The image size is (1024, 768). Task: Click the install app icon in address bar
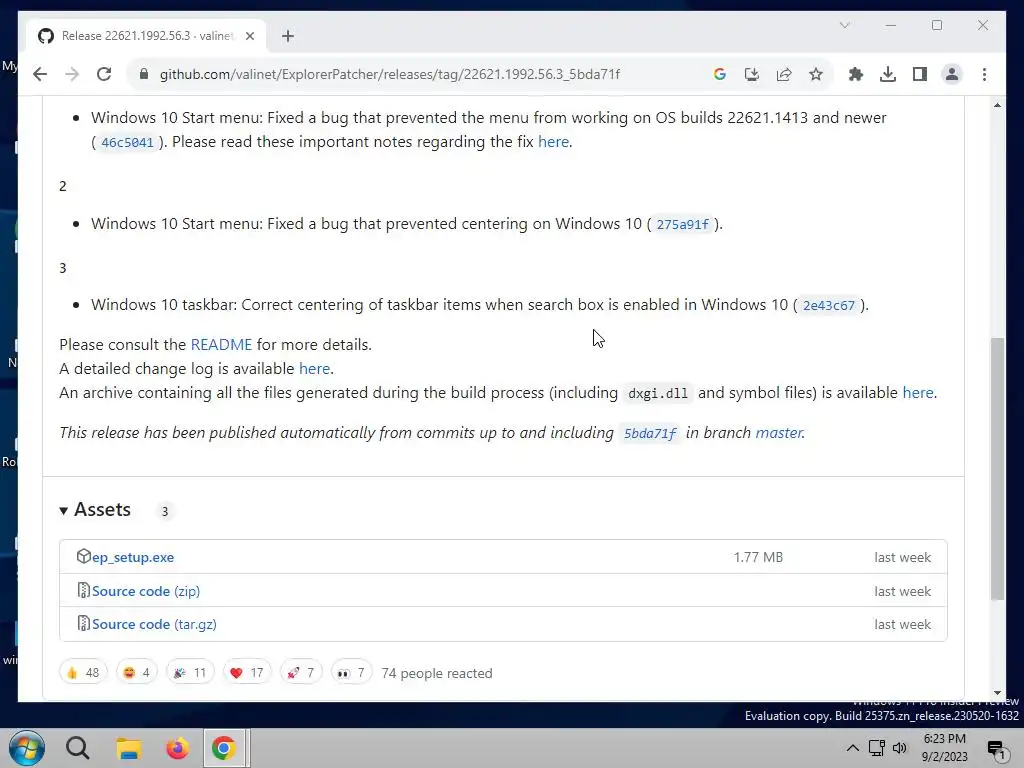click(752, 74)
